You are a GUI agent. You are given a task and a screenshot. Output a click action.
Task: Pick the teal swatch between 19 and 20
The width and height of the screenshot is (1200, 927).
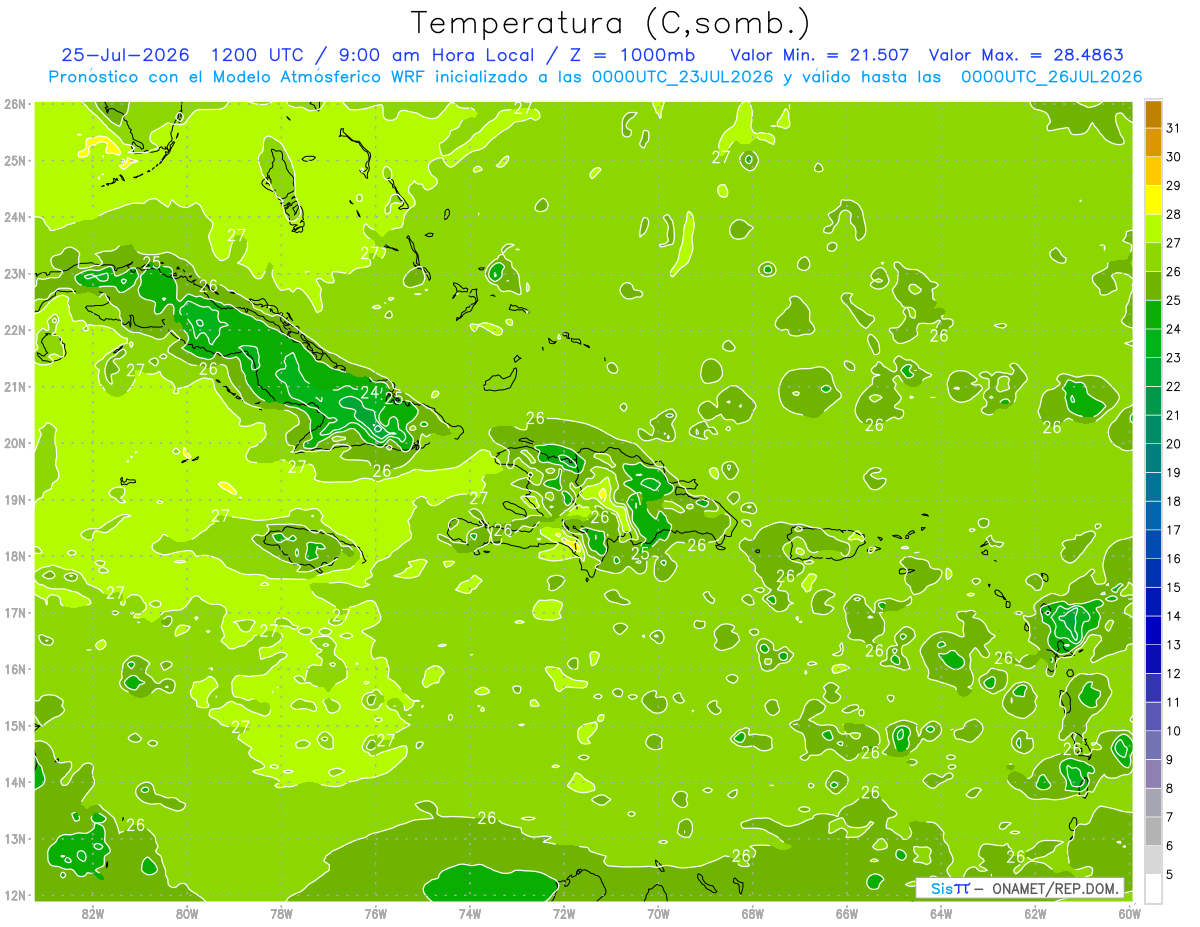(x=1153, y=458)
